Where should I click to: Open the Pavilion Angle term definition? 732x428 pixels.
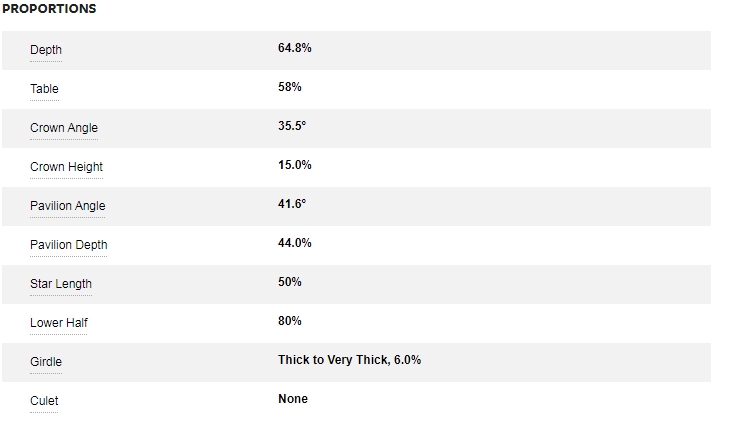pyautogui.click(x=67, y=206)
